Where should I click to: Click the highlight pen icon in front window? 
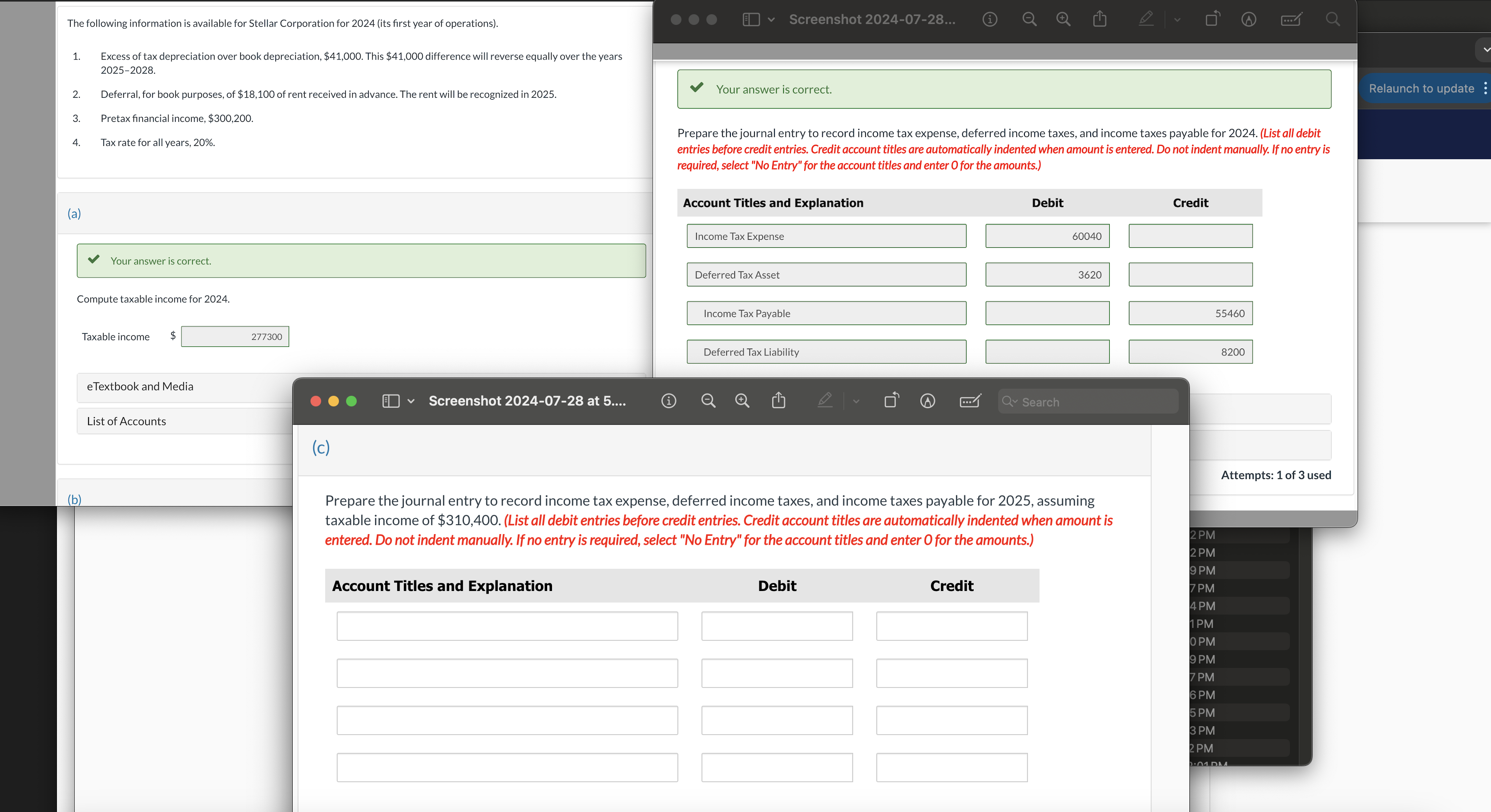click(825, 401)
